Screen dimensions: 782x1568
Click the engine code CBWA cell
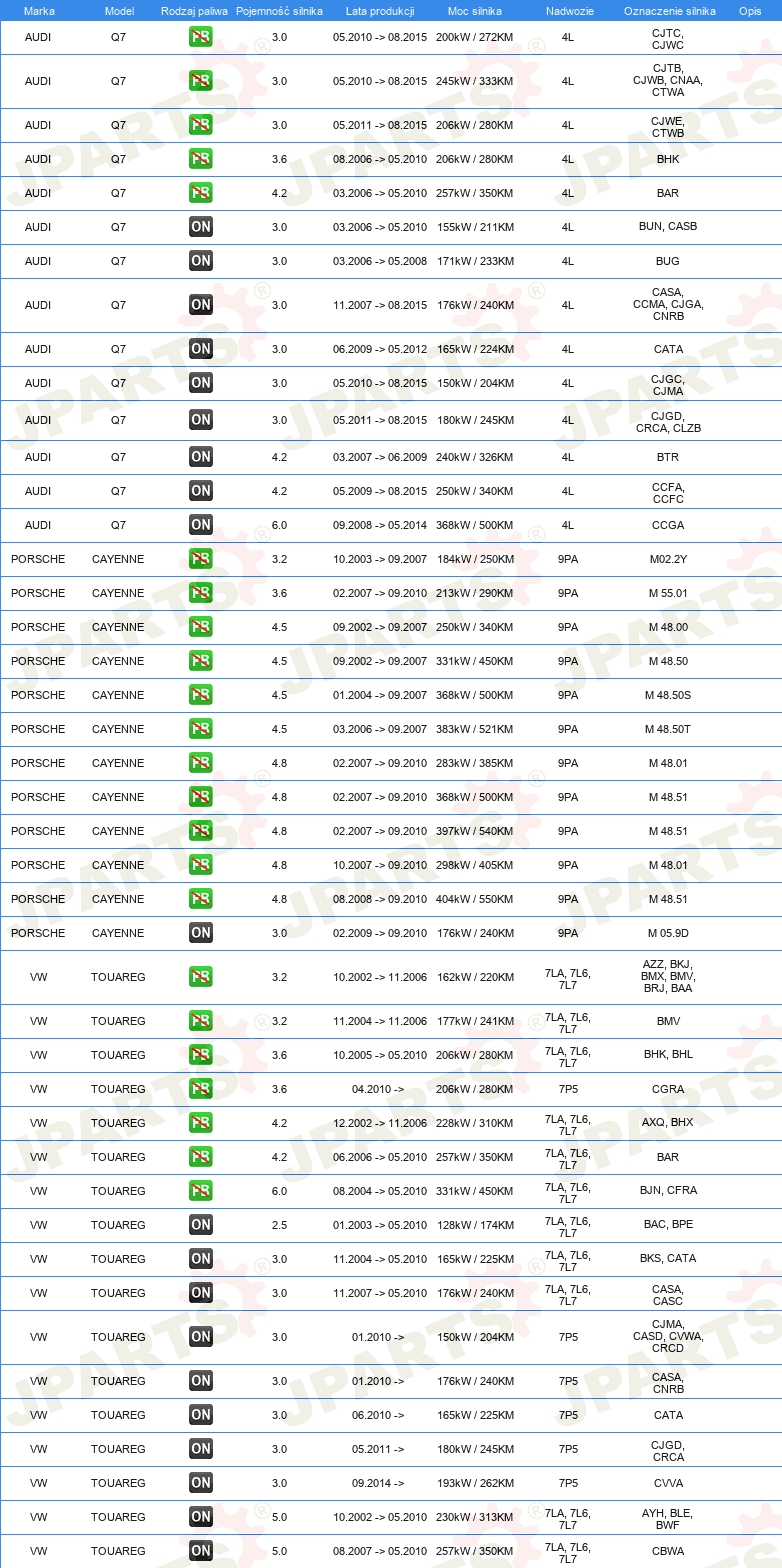tap(668, 1551)
